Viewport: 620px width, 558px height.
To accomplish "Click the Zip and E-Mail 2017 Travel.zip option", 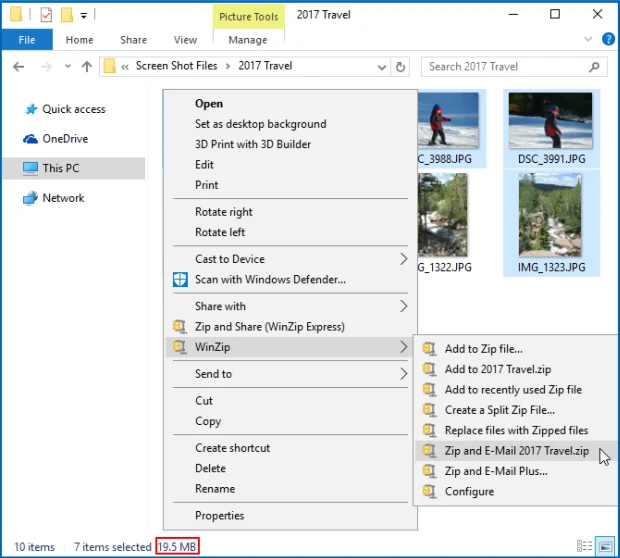I will tap(516, 451).
